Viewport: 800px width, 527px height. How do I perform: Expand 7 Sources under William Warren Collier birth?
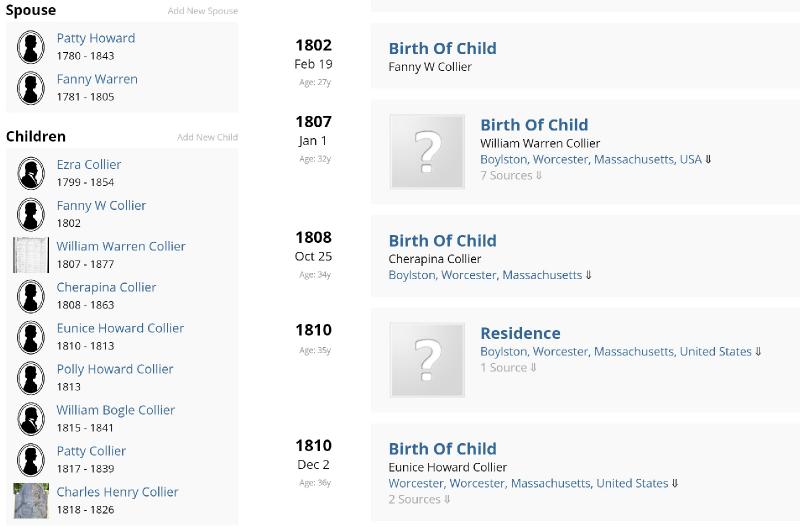[x=511, y=176]
